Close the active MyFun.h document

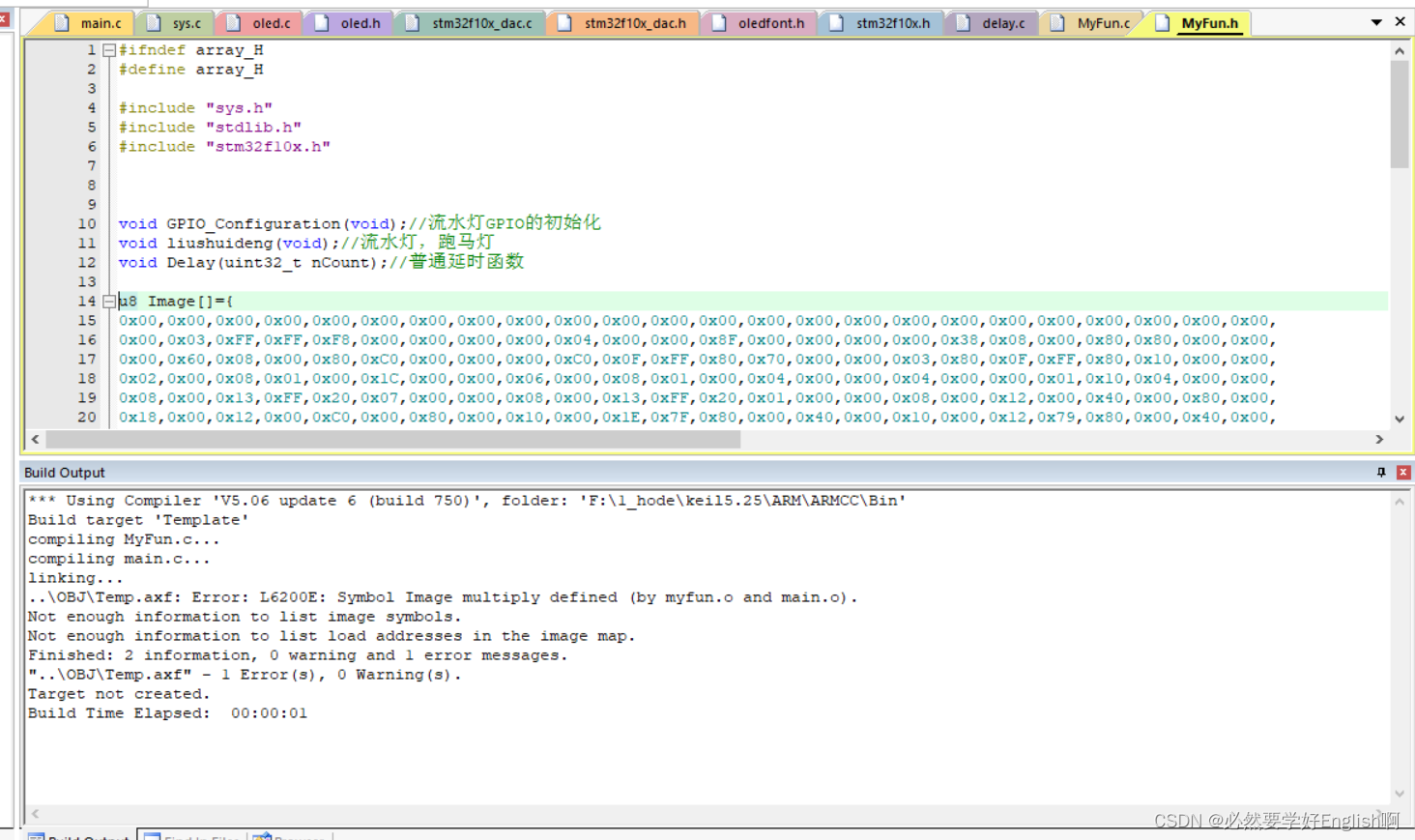(x=1401, y=21)
